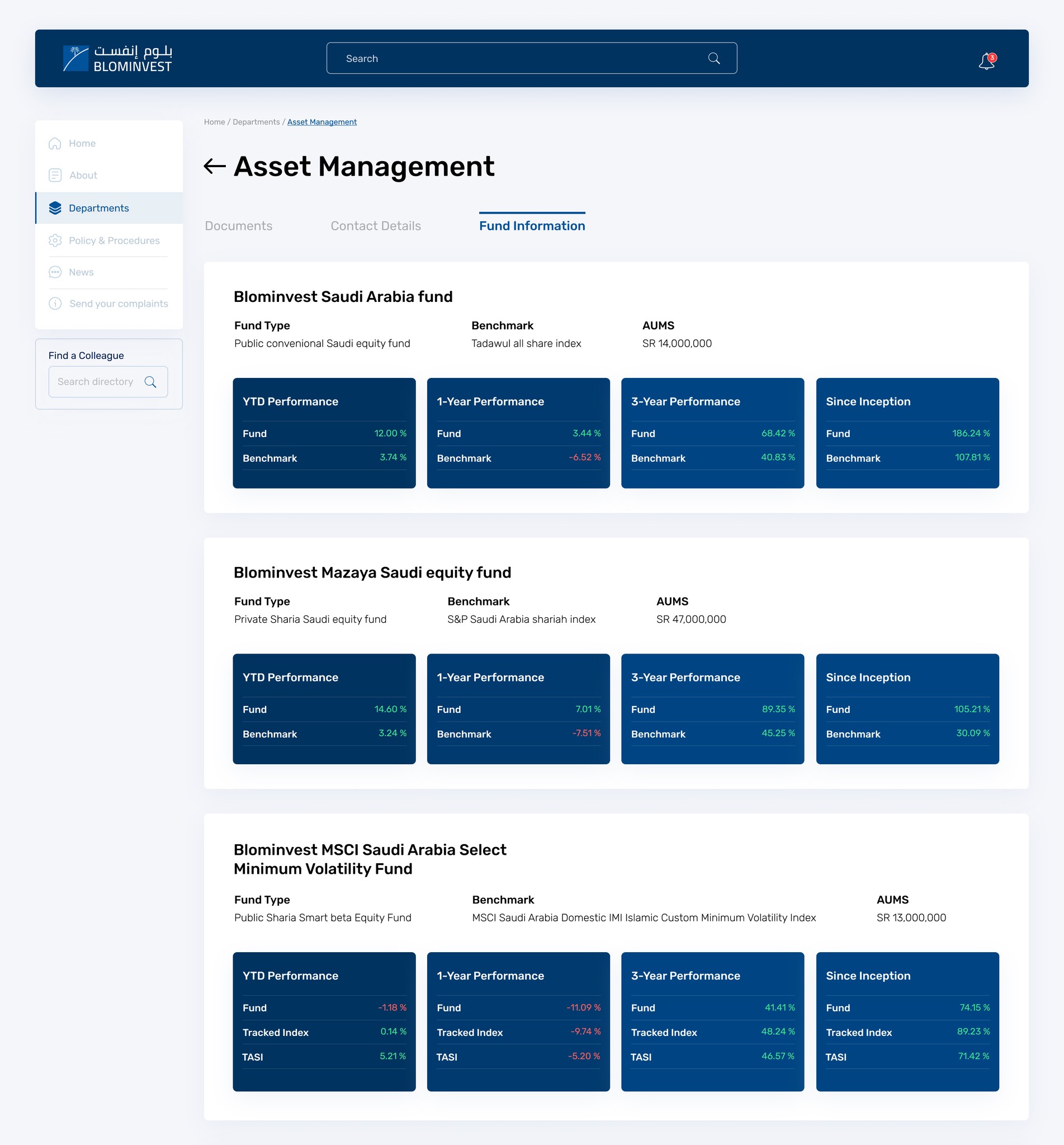Viewport: 1064px width, 1145px height.
Task: Click the 107.81 % benchmark value
Action: [972, 457]
